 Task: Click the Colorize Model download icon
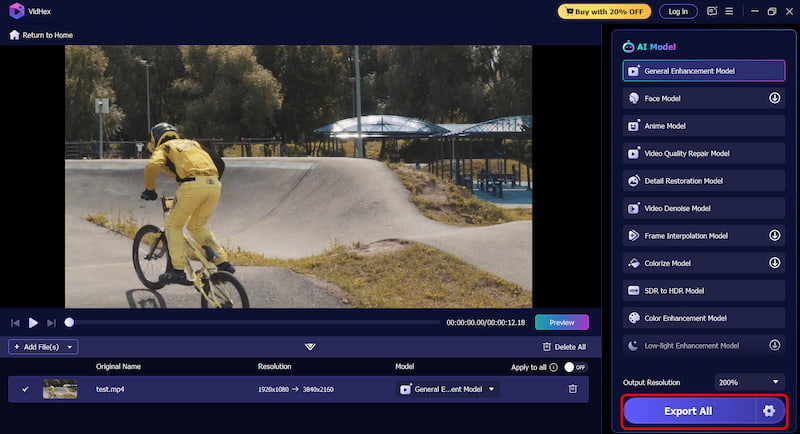point(774,263)
